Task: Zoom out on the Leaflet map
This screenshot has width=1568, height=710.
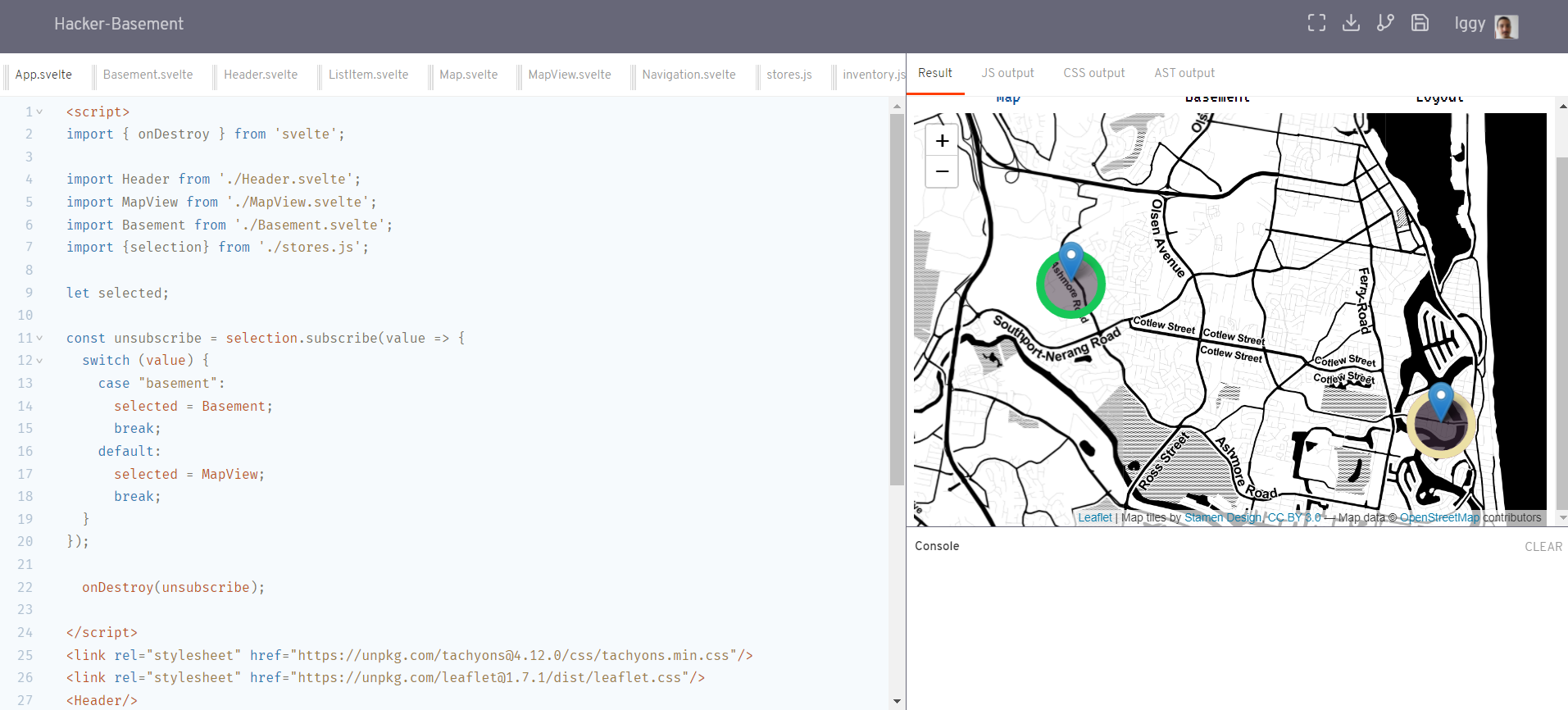Action: pos(942,171)
